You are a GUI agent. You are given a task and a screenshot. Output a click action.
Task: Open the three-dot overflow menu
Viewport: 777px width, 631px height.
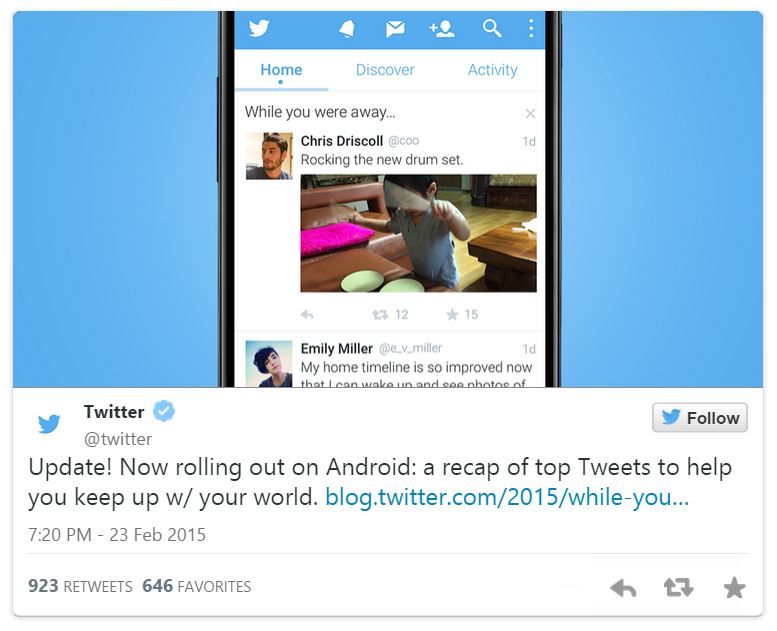[x=531, y=29]
